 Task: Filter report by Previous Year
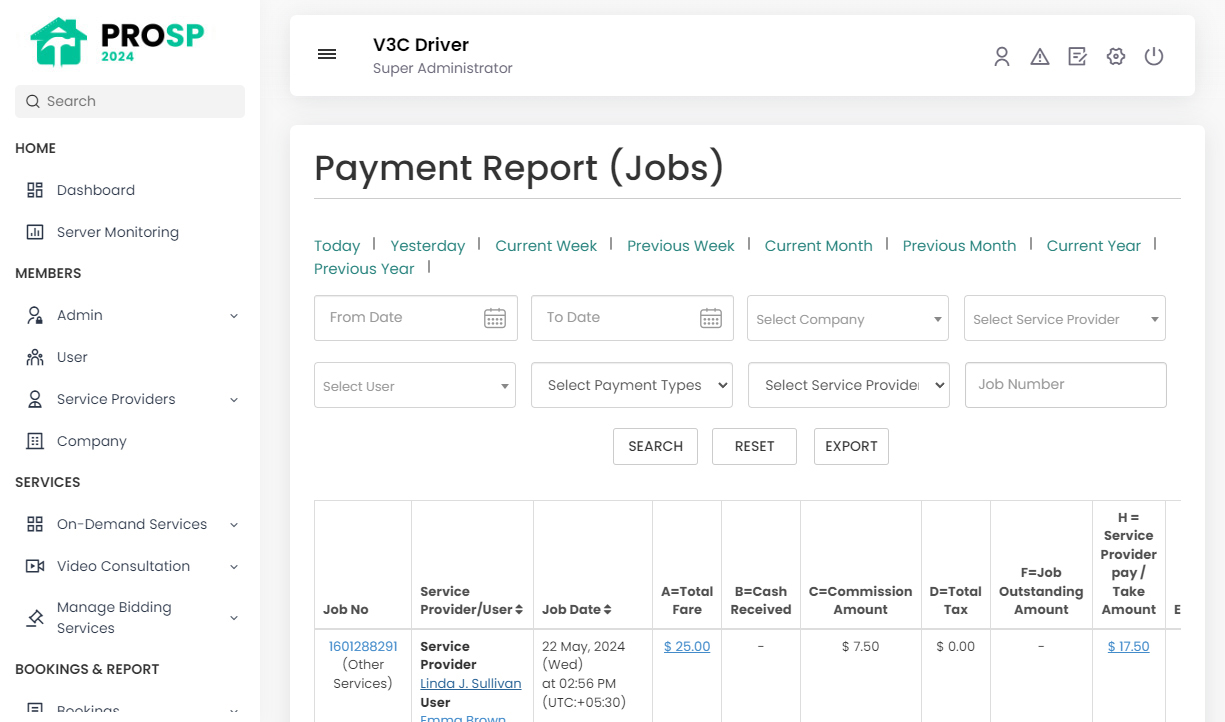[364, 269]
